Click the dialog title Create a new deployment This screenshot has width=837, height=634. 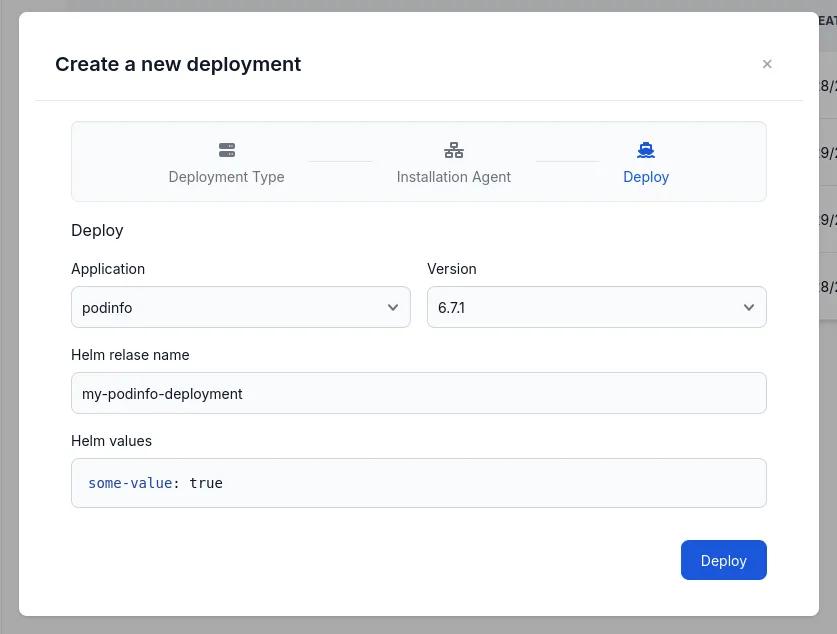[178, 65]
